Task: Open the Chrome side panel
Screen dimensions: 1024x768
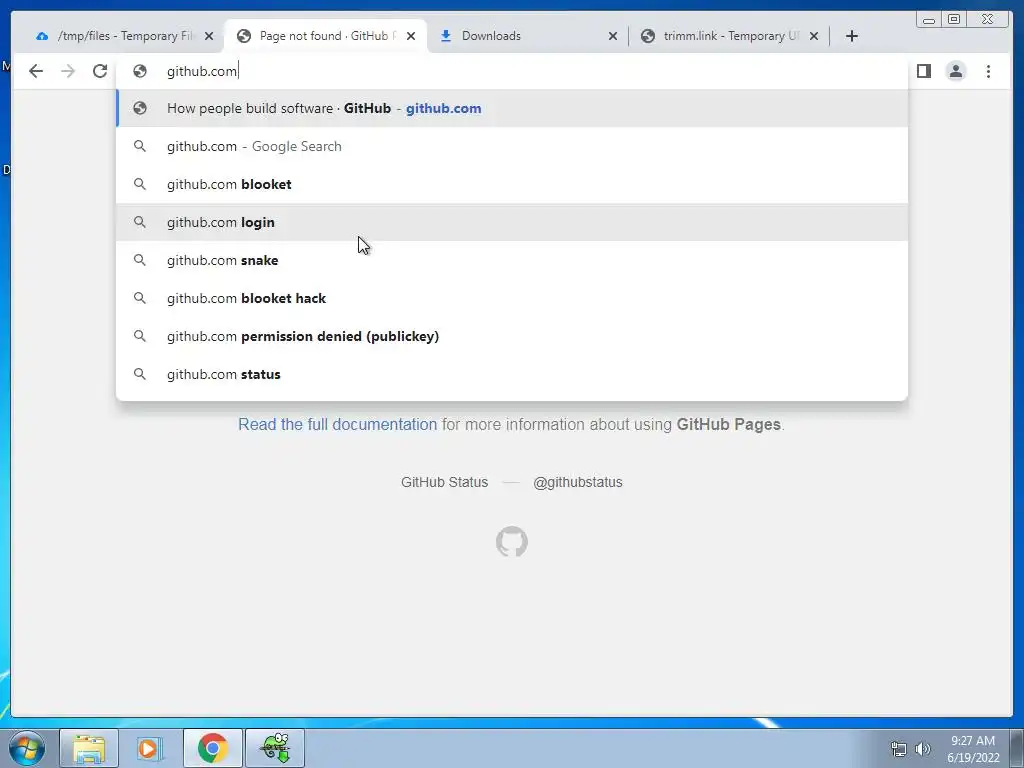Action: [x=923, y=71]
